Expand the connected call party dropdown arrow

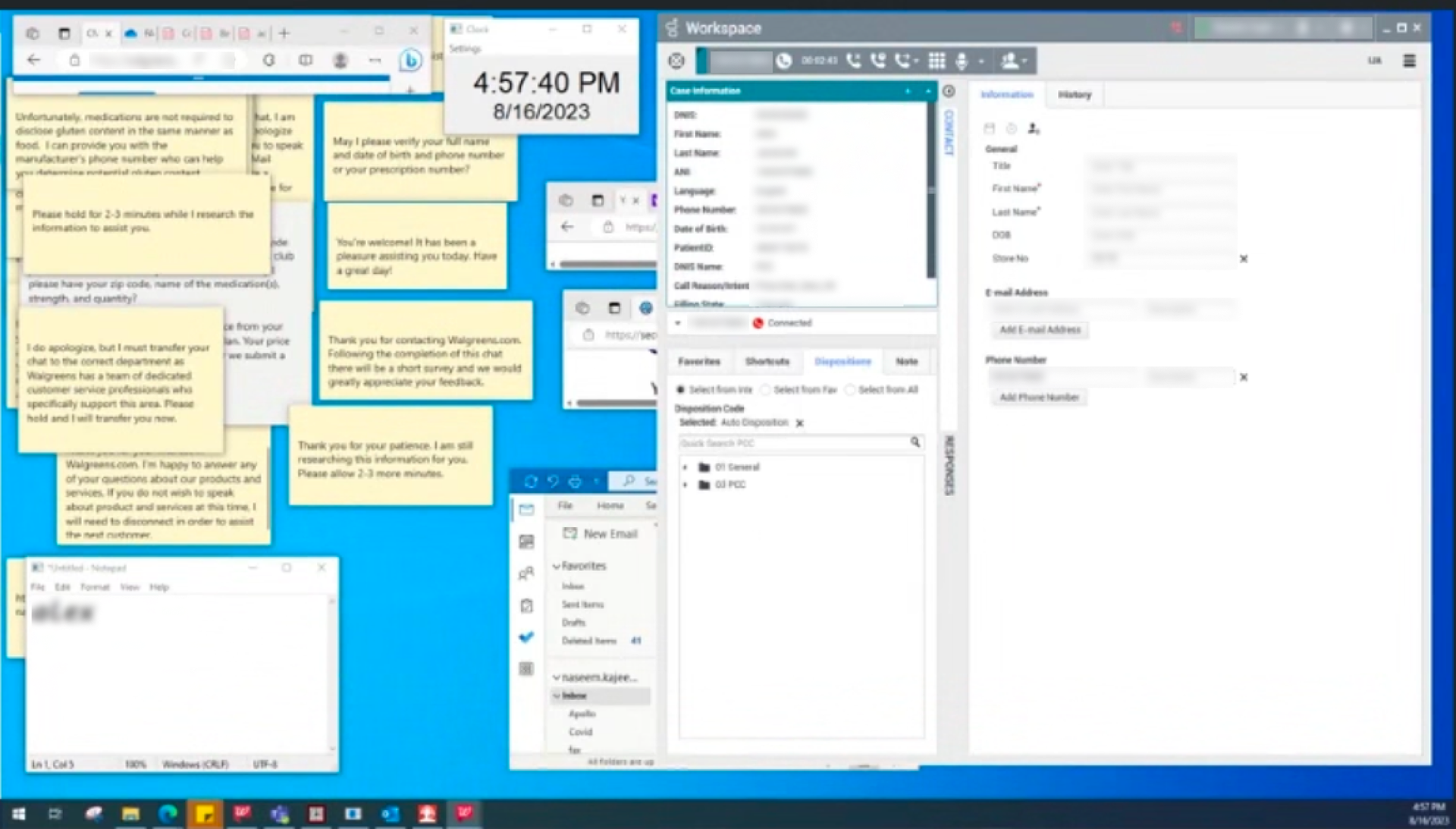click(x=678, y=323)
